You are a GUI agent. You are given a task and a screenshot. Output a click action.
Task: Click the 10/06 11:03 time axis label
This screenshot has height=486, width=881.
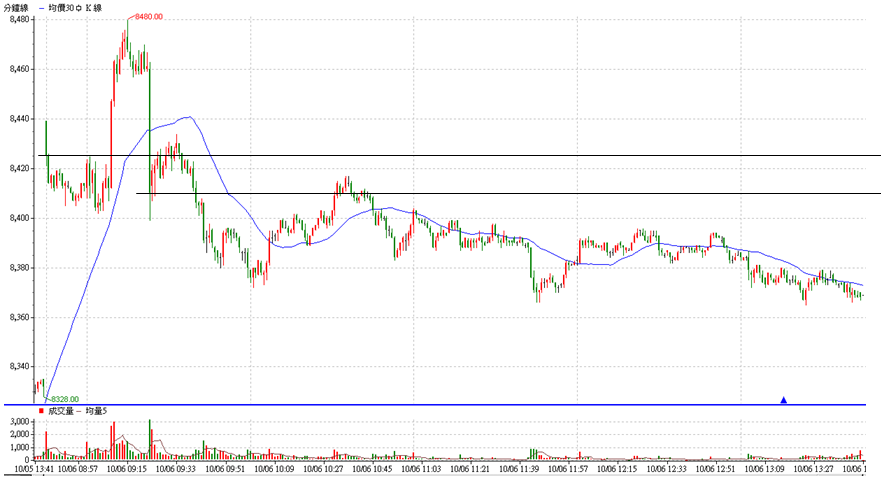pos(421,469)
